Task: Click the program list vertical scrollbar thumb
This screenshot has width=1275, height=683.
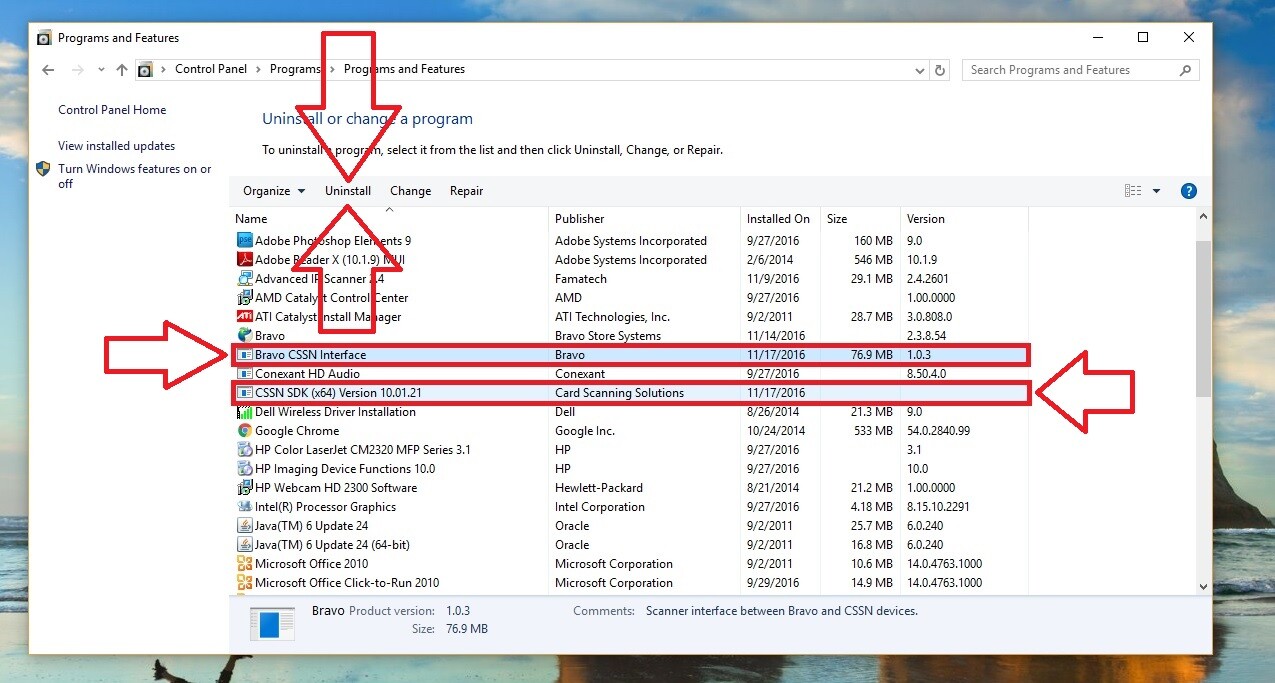Action: point(1203,320)
